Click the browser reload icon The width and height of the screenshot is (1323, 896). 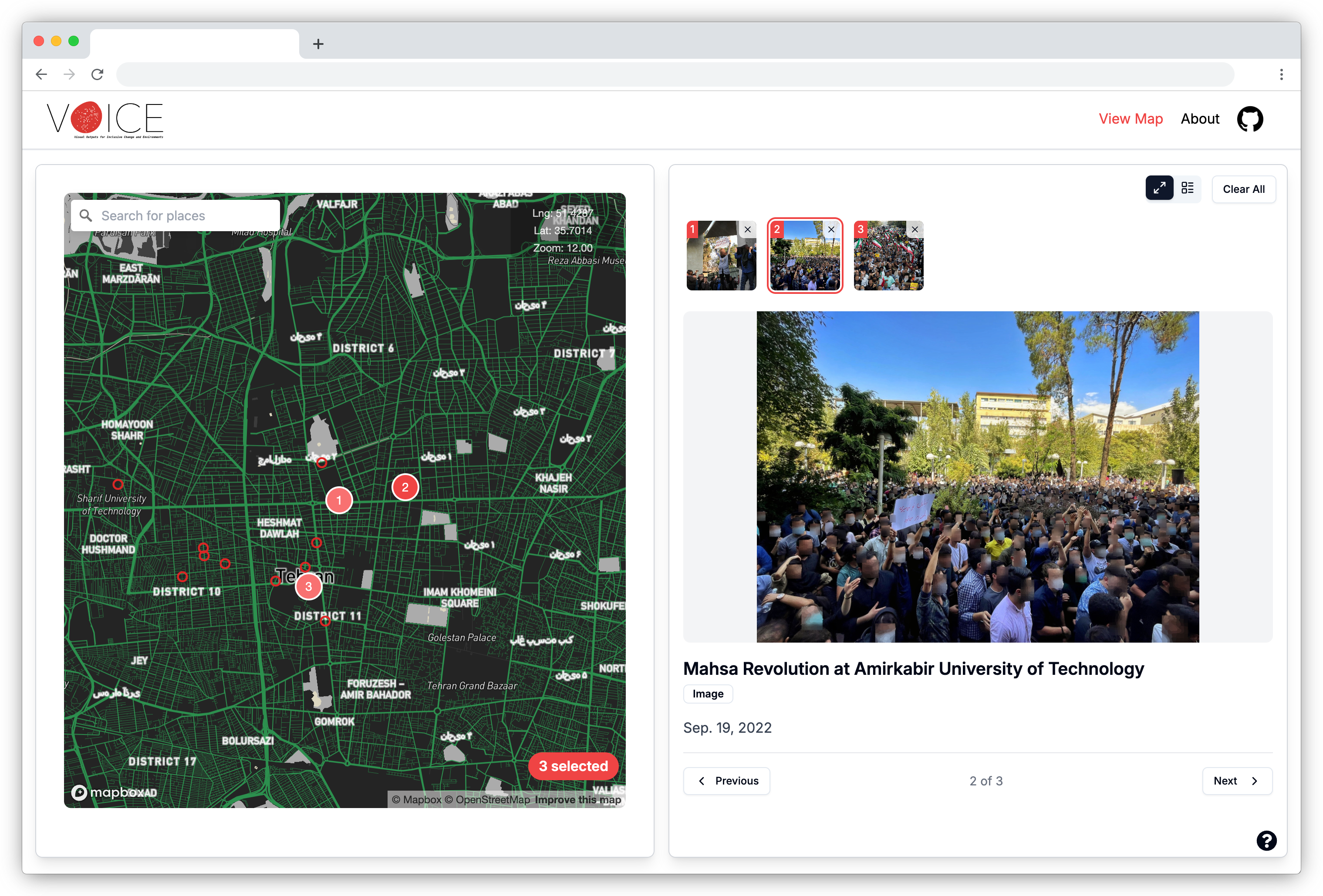click(x=98, y=74)
